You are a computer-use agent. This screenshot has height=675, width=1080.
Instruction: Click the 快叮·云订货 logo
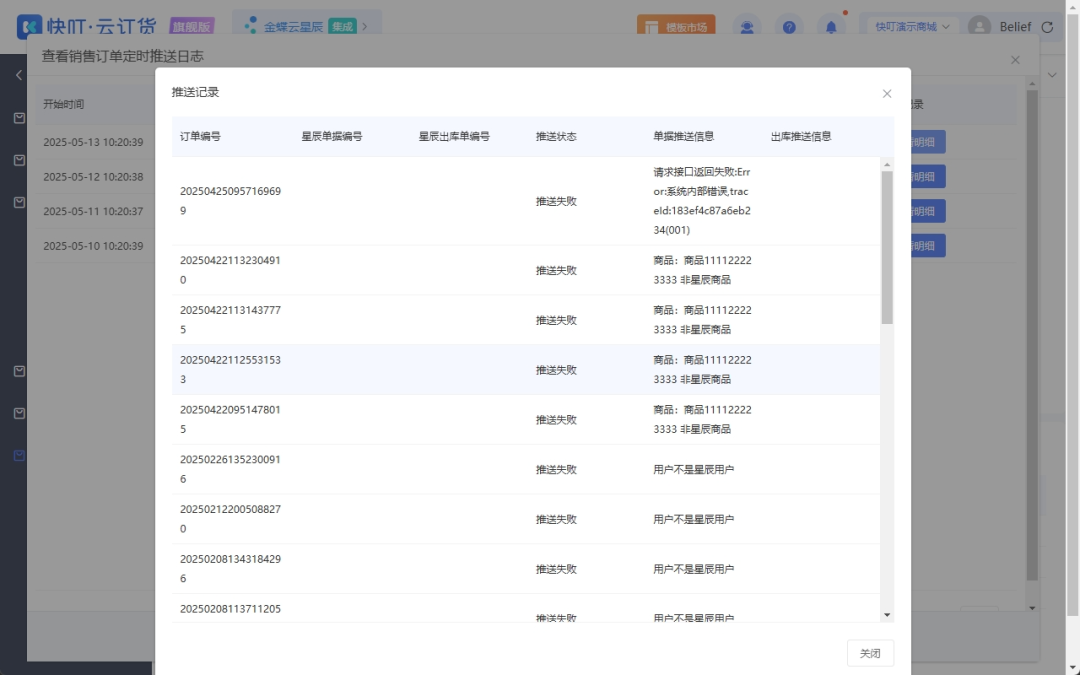(85, 27)
